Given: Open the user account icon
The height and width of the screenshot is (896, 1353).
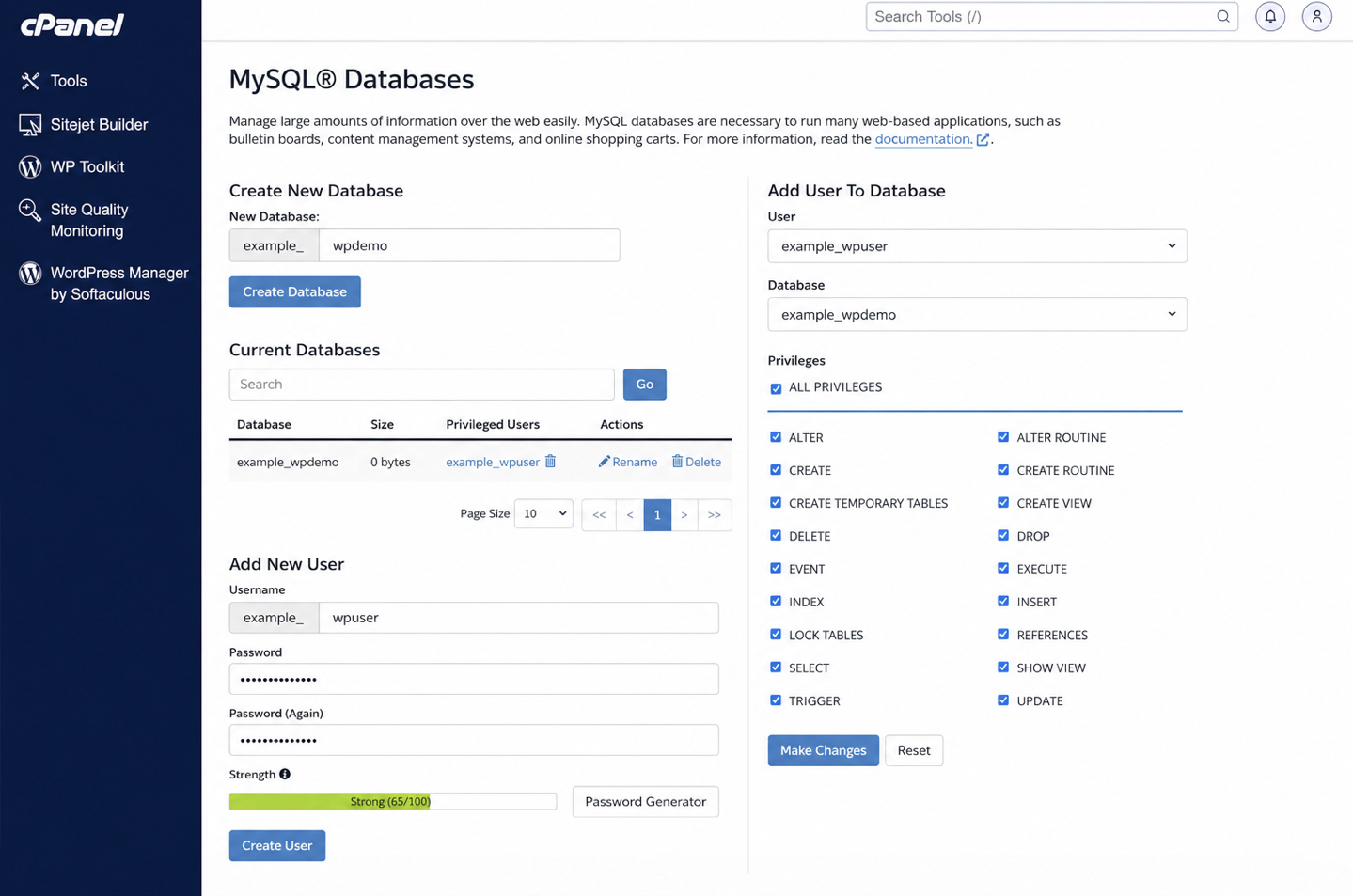Looking at the screenshot, I should (x=1316, y=16).
